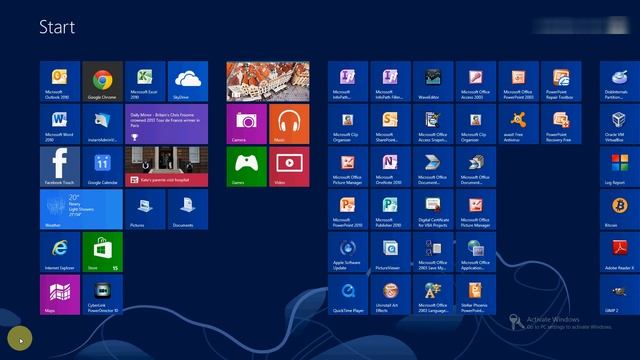Open Digital Certificate for VBA Projects
Viewport: 640px width, 360px height.
[433, 209]
